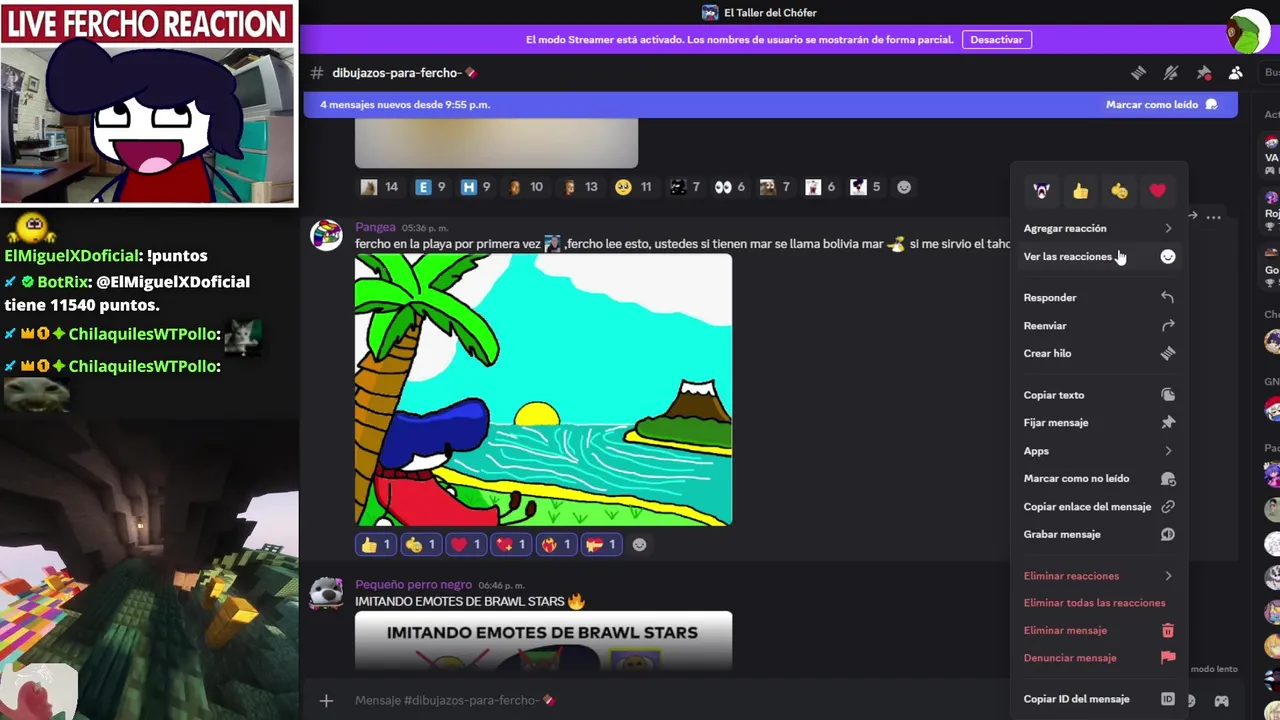This screenshot has width=1280, height=720.
Task: Toggle pleading face reaction count 11
Action: tap(634, 187)
